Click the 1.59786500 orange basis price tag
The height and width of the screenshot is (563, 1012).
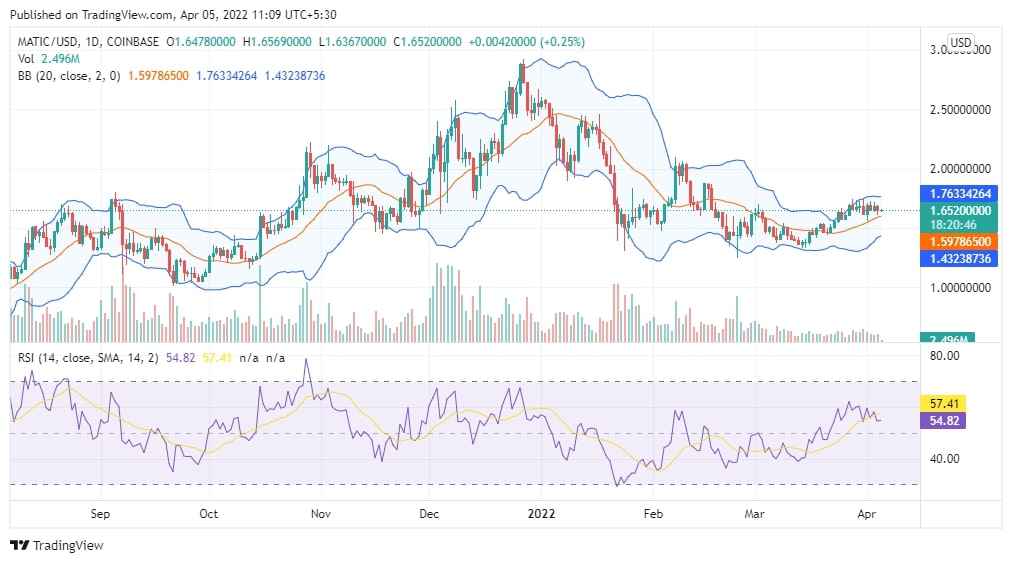point(959,241)
